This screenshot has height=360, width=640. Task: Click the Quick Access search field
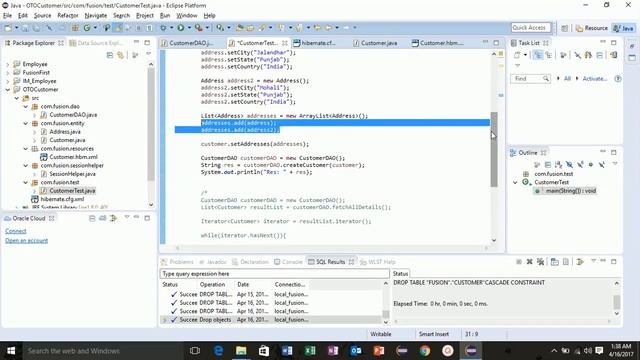pyautogui.click(x=531, y=28)
